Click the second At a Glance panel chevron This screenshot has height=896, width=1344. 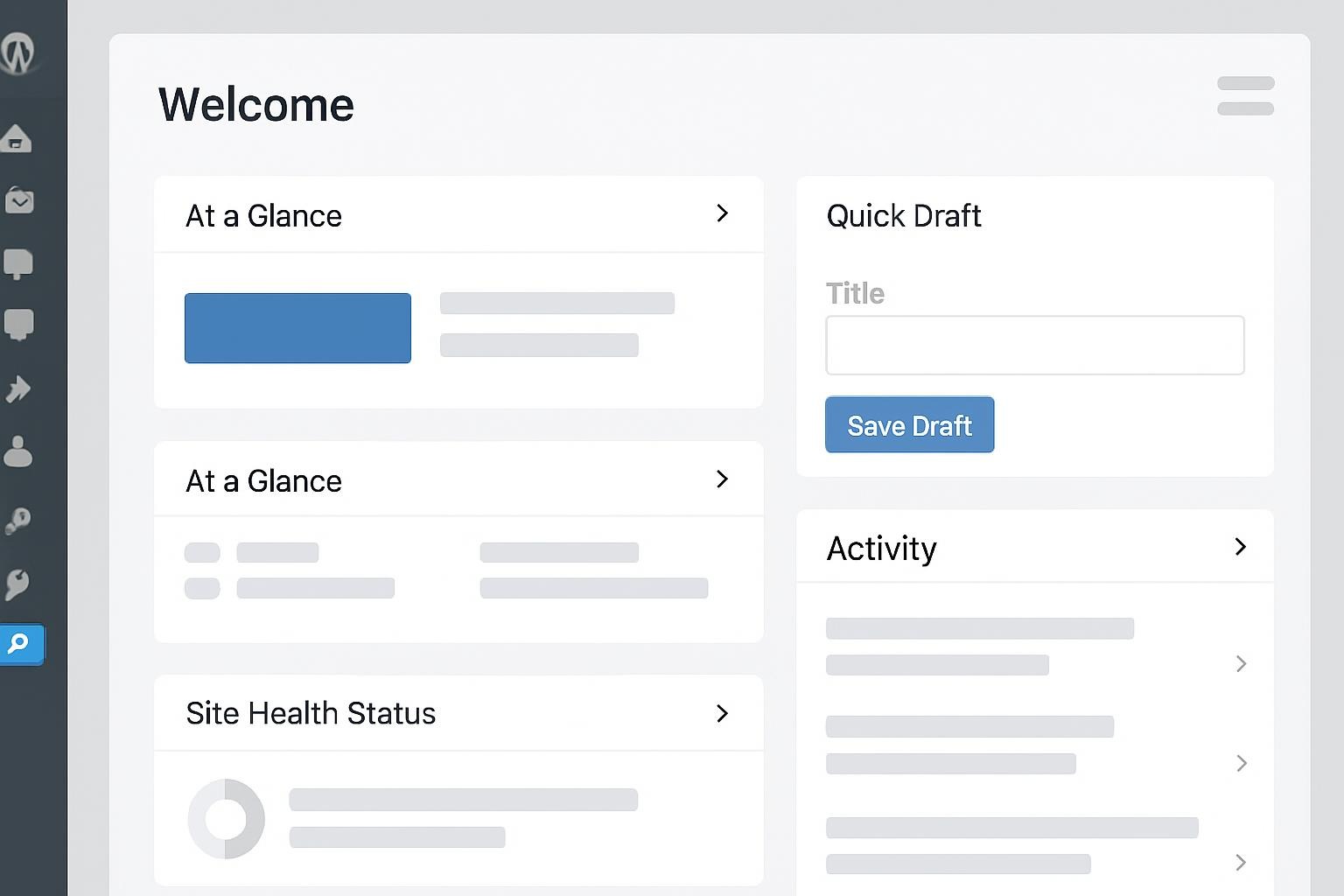tap(722, 479)
